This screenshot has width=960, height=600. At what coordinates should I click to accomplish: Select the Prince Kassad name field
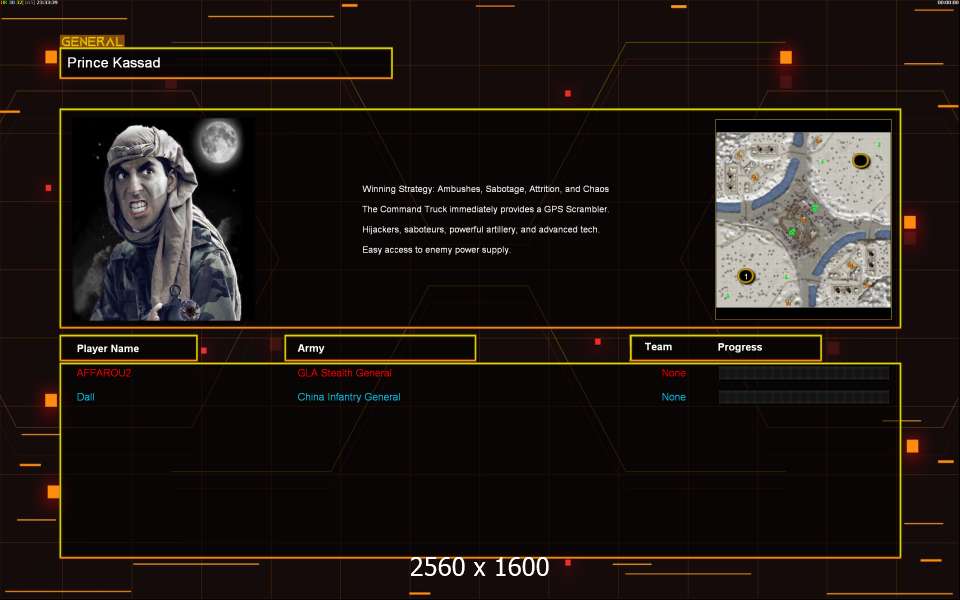(x=226, y=63)
